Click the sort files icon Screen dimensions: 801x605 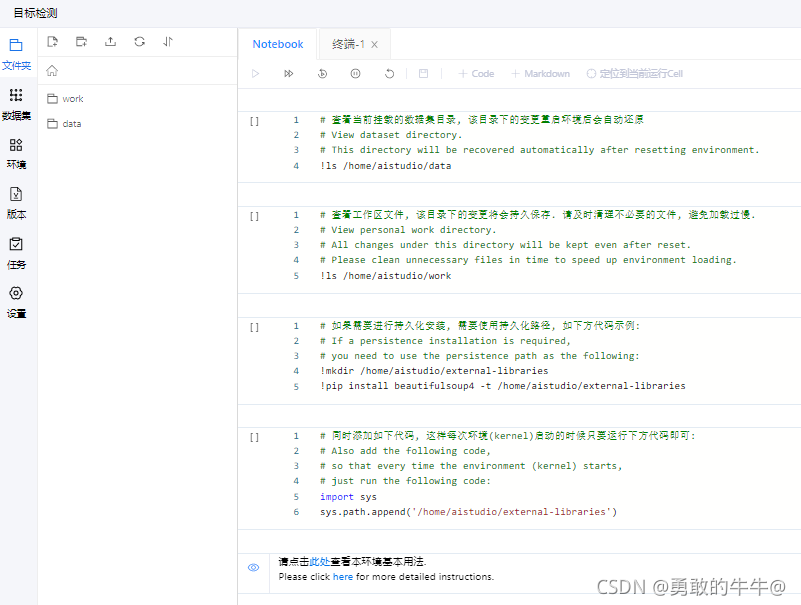click(168, 42)
